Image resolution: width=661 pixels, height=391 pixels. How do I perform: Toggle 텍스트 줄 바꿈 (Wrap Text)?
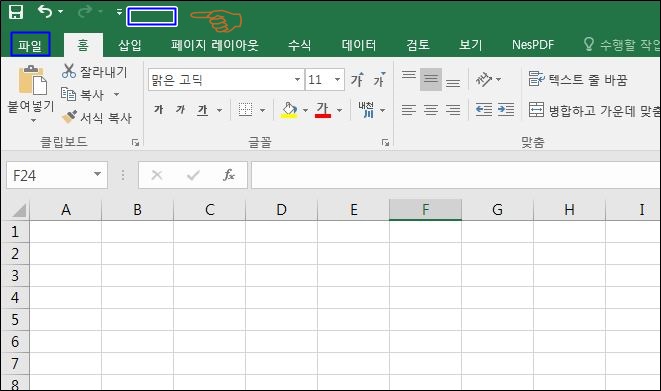(578, 79)
